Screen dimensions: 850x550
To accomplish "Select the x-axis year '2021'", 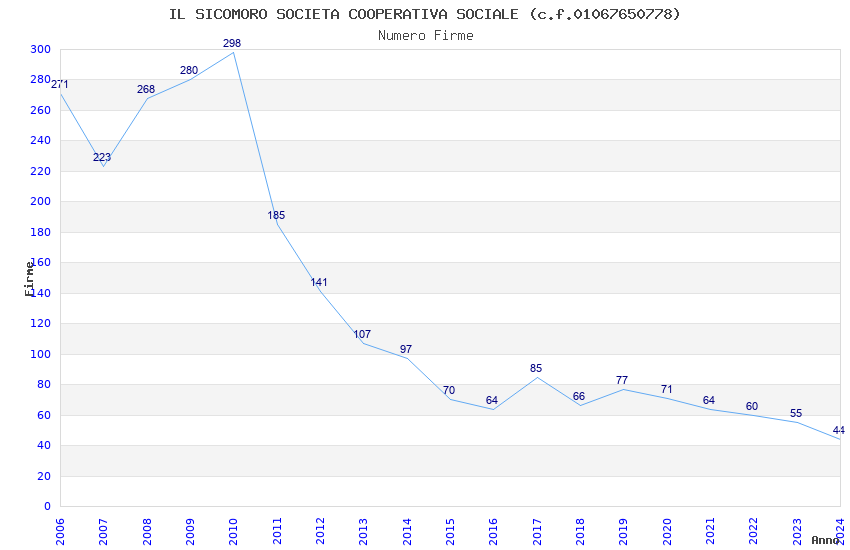I will point(711,532).
